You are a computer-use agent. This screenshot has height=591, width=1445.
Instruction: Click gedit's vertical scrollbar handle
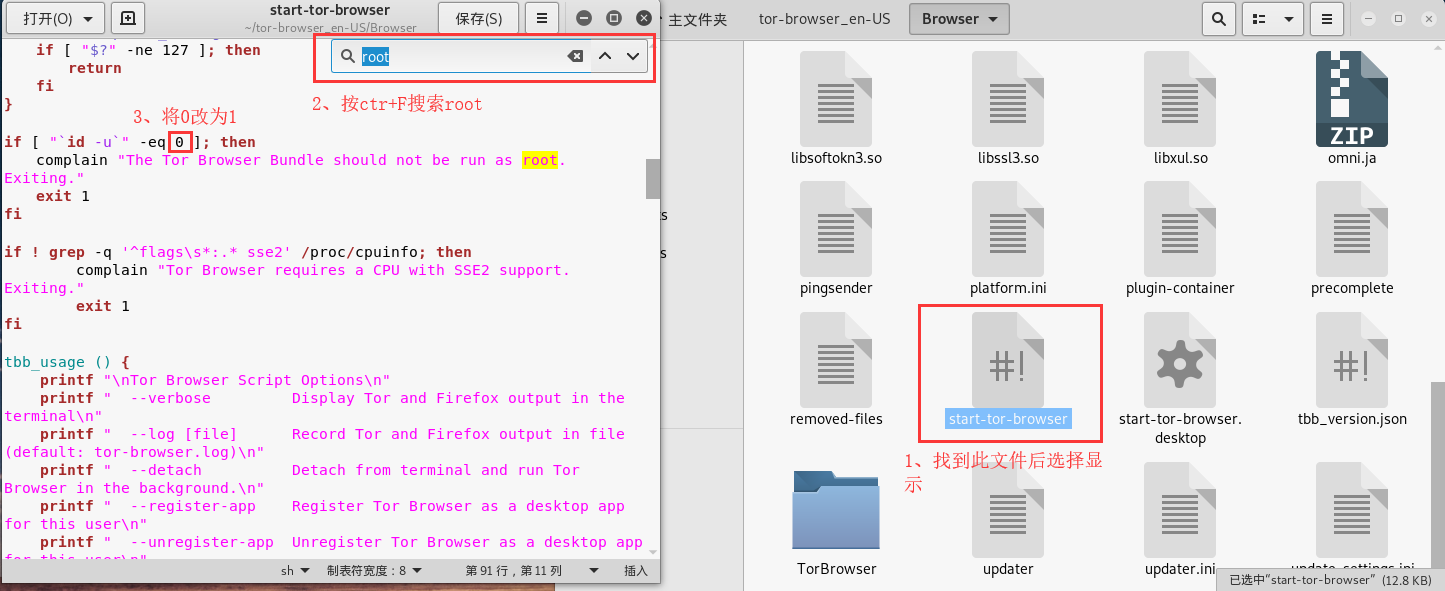653,179
